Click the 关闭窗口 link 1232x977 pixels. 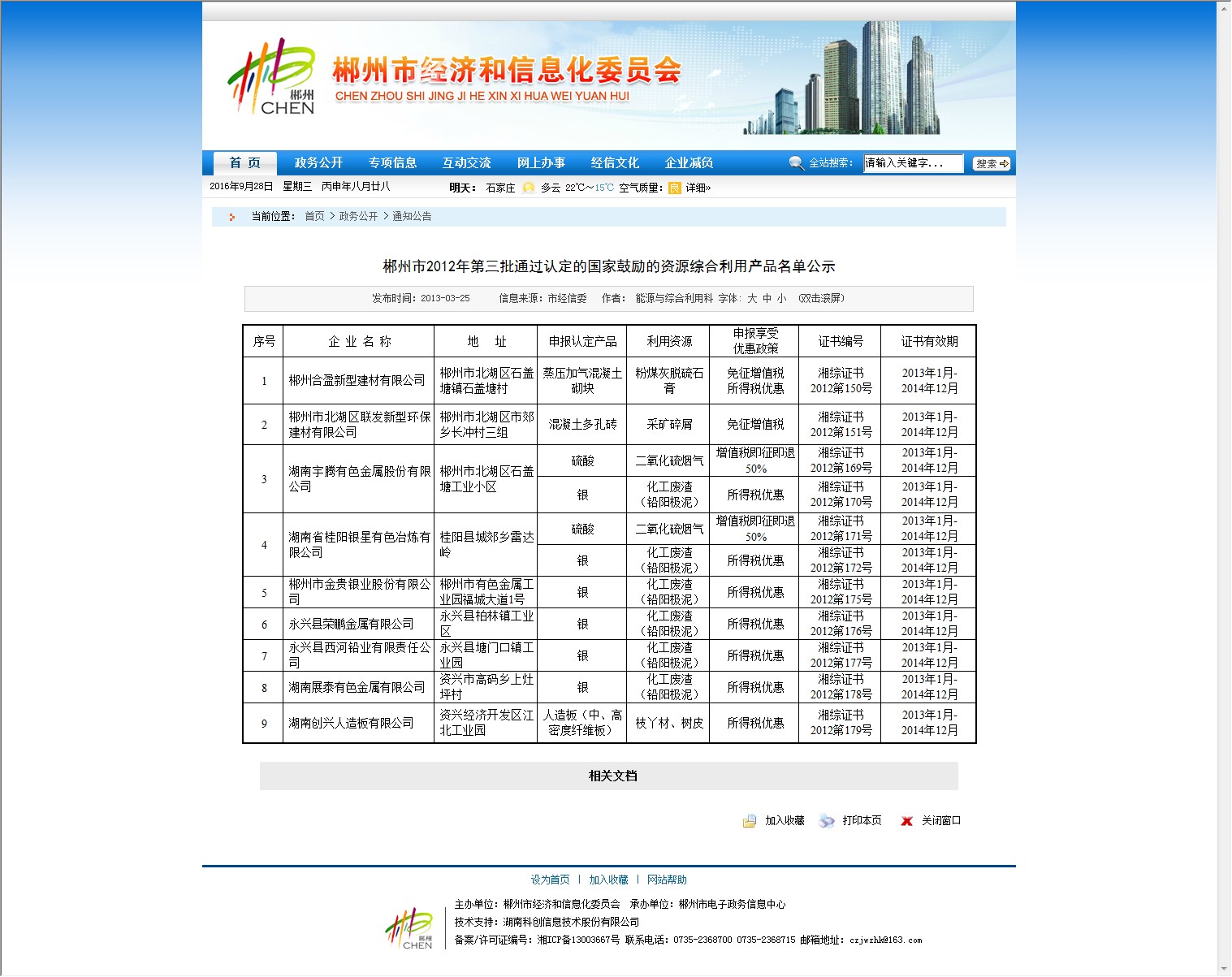pos(941,821)
